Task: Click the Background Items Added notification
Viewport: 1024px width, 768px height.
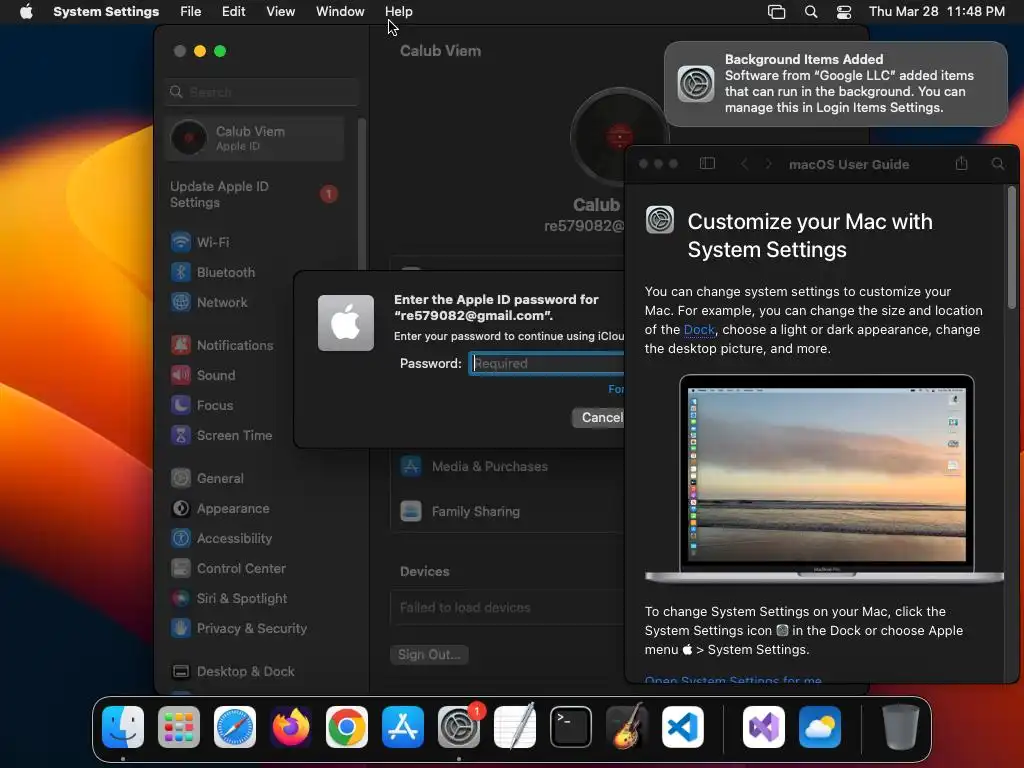Action: click(x=835, y=84)
